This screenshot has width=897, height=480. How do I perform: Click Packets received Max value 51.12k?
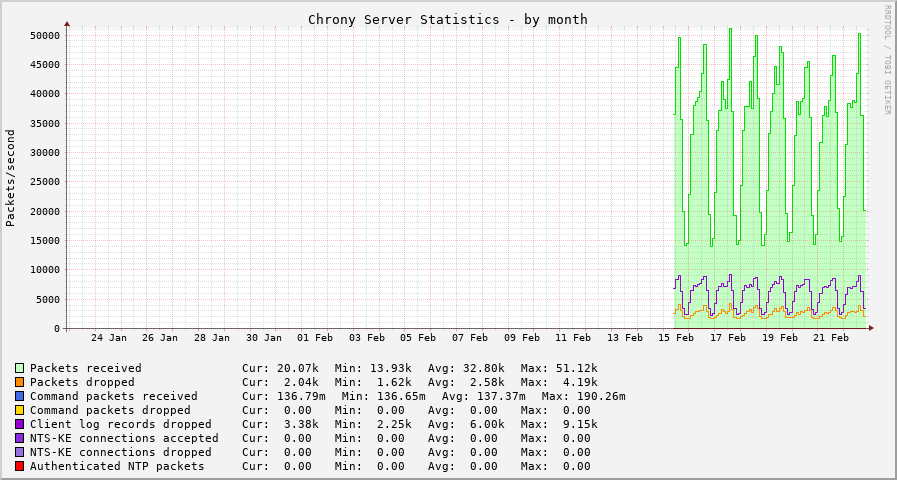pos(577,368)
